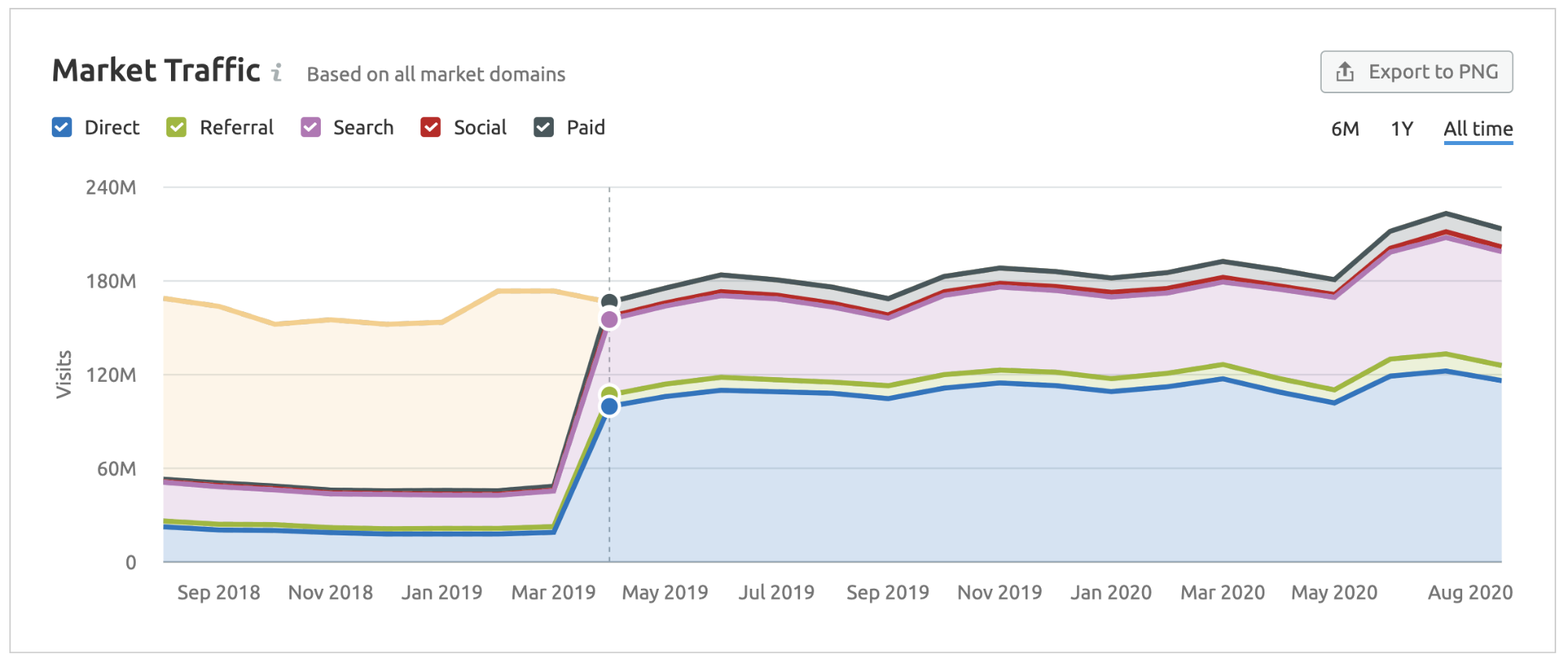Screen dimensions: 1568x664
Task: Turn off the Paid traffic checkbox
Action: (544, 128)
